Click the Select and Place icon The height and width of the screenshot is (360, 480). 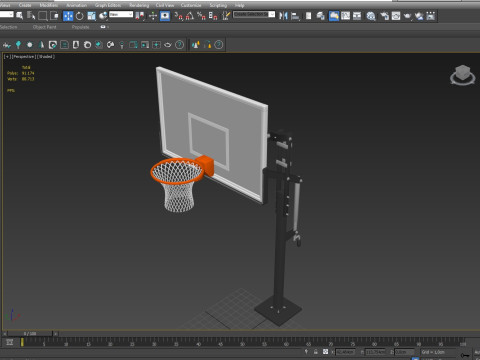pyautogui.click(x=103, y=16)
